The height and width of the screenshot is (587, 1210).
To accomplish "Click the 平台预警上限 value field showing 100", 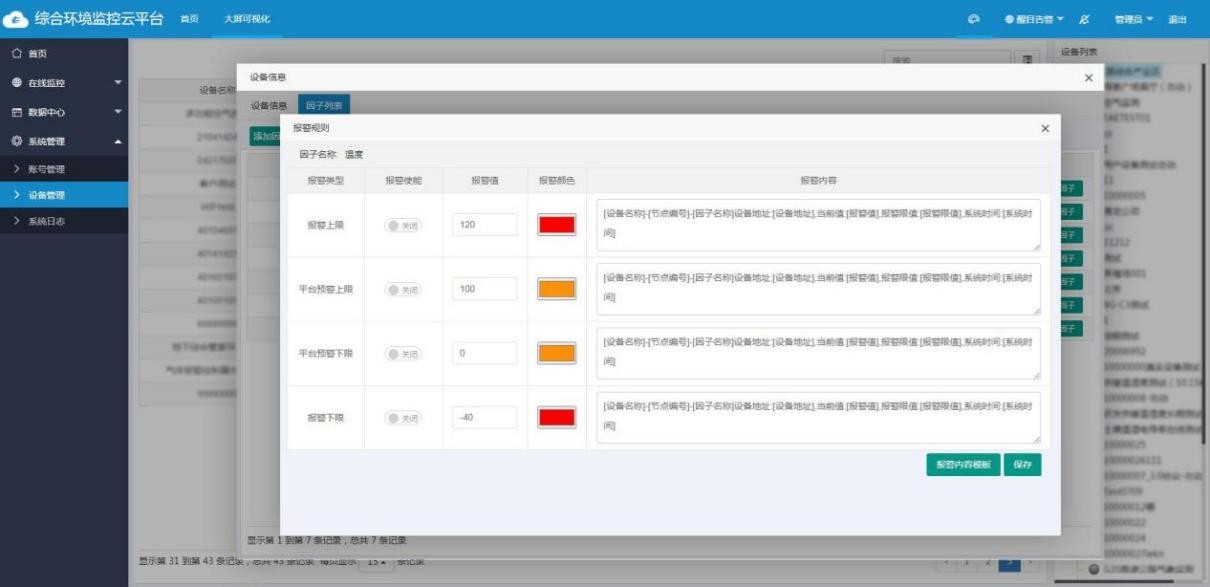I will 484,289.
